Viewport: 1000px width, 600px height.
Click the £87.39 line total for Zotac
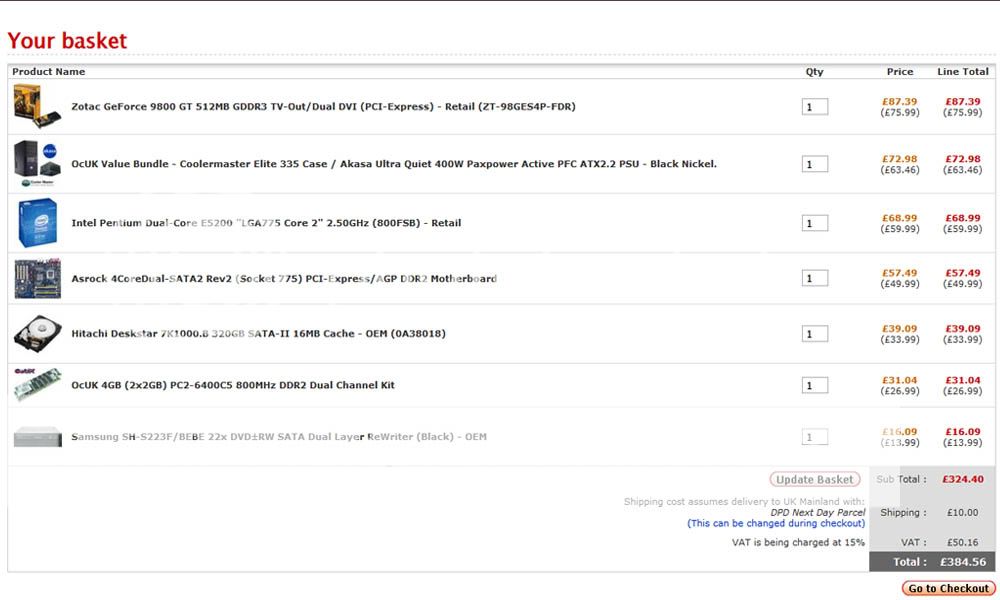point(963,101)
